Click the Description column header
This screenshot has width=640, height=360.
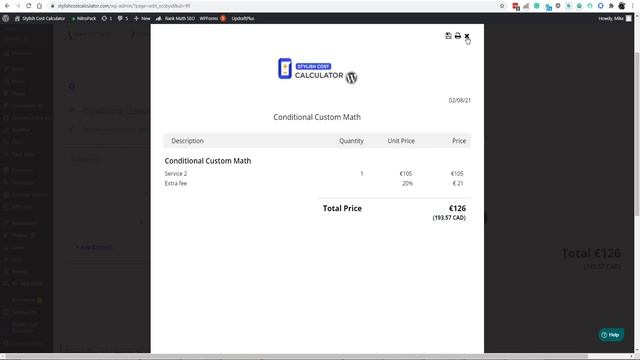(187, 141)
